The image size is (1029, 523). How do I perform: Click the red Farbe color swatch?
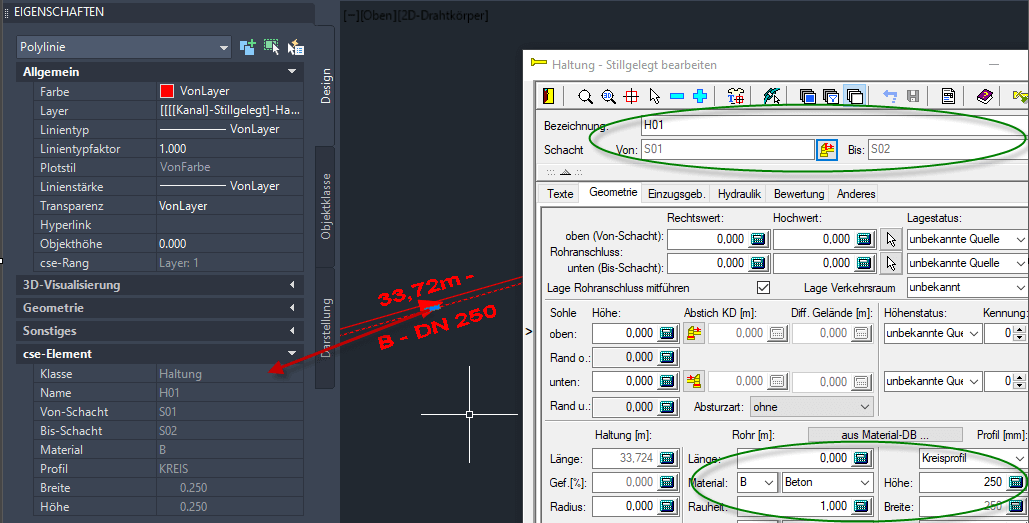[167, 91]
